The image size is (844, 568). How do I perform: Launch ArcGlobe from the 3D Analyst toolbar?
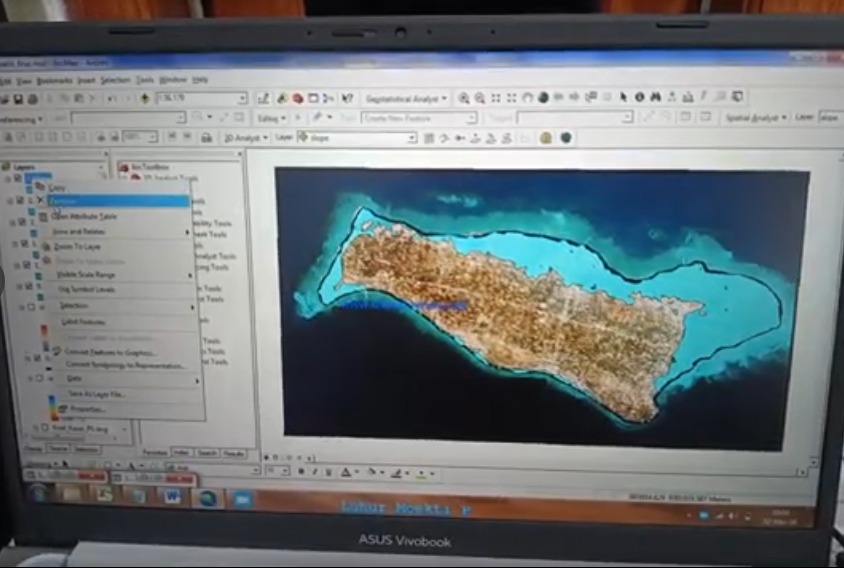565,138
